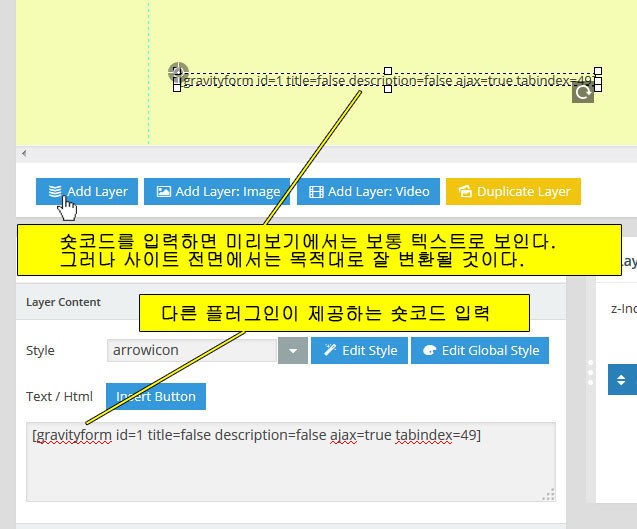Click the top-right resize handle of layer

pyautogui.click(x=598, y=71)
